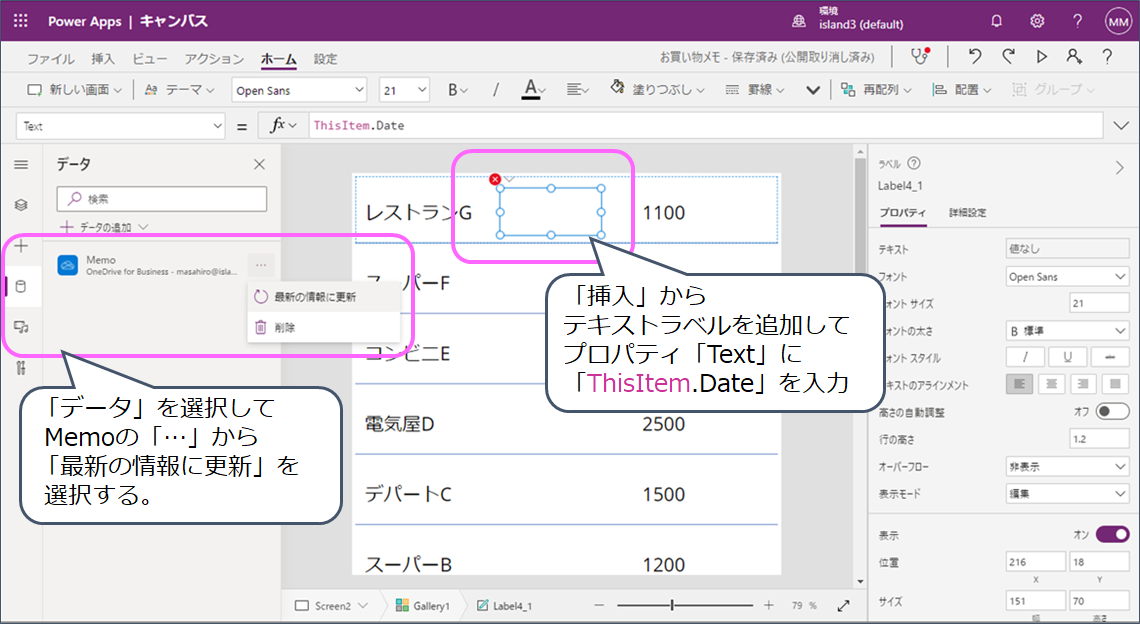The height and width of the screenshot is (624, 1140).
Task: Undo the last action
Action: click(975, 56)
